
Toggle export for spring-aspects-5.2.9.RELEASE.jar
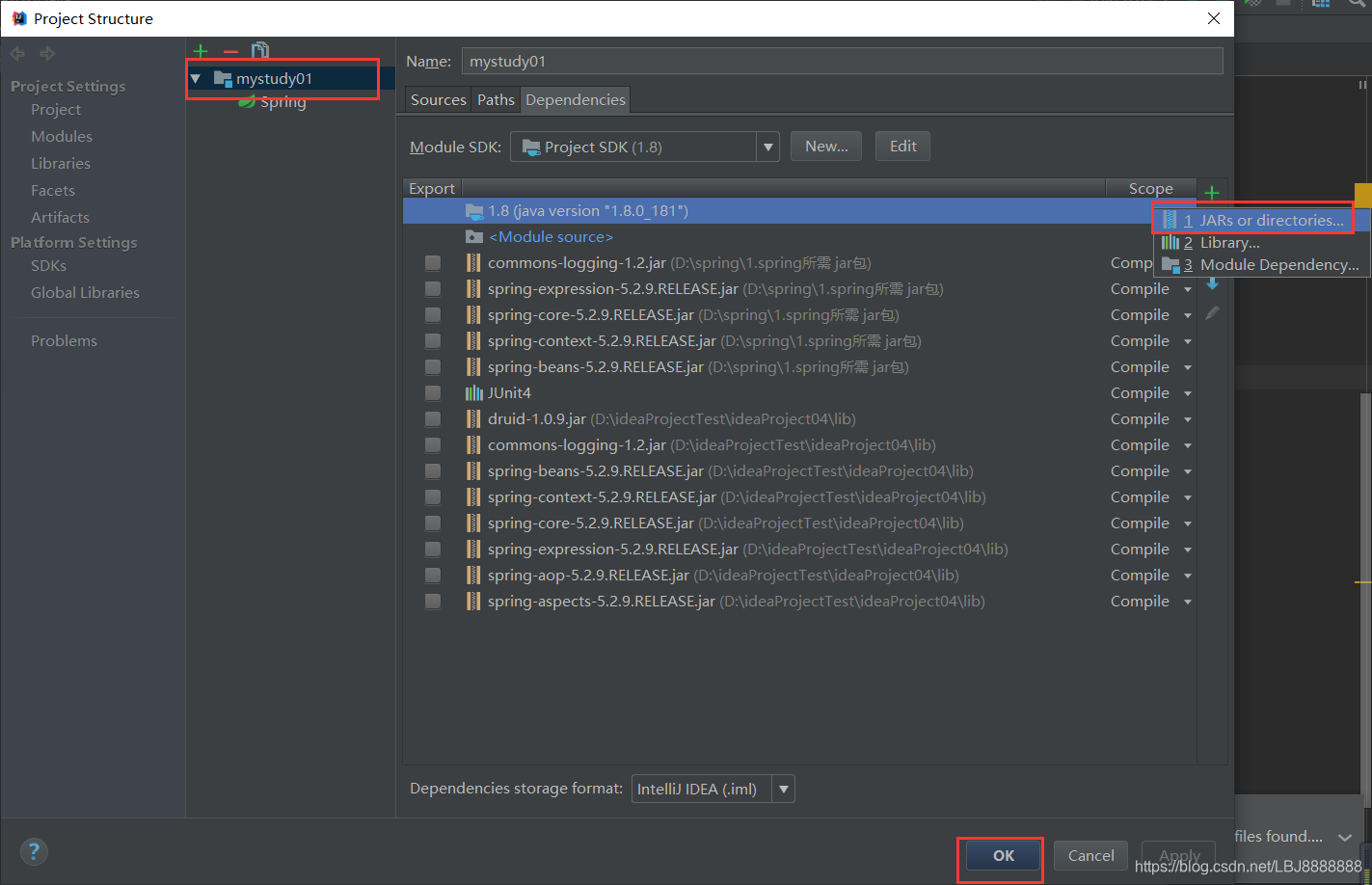pos(433,602)
